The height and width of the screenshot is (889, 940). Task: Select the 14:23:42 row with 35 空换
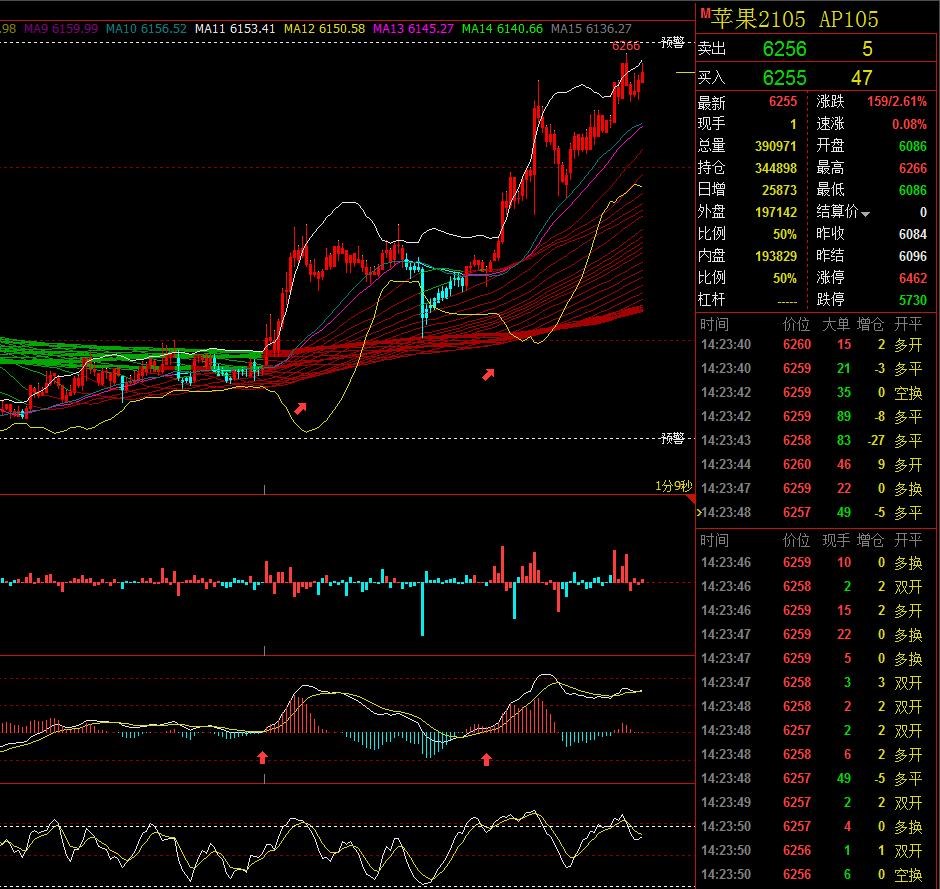click(x=815, y=393)
